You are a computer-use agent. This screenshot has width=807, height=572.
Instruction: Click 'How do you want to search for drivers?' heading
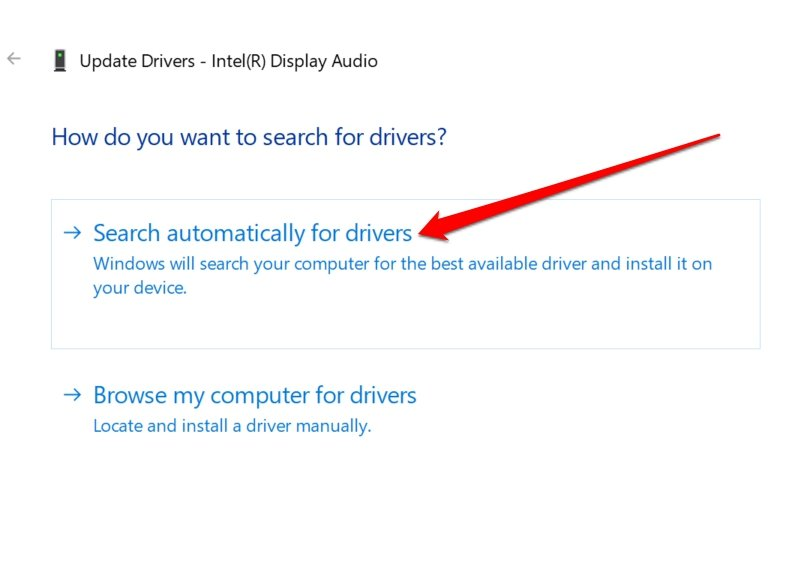pyautogui.click(x=249, y=137)
